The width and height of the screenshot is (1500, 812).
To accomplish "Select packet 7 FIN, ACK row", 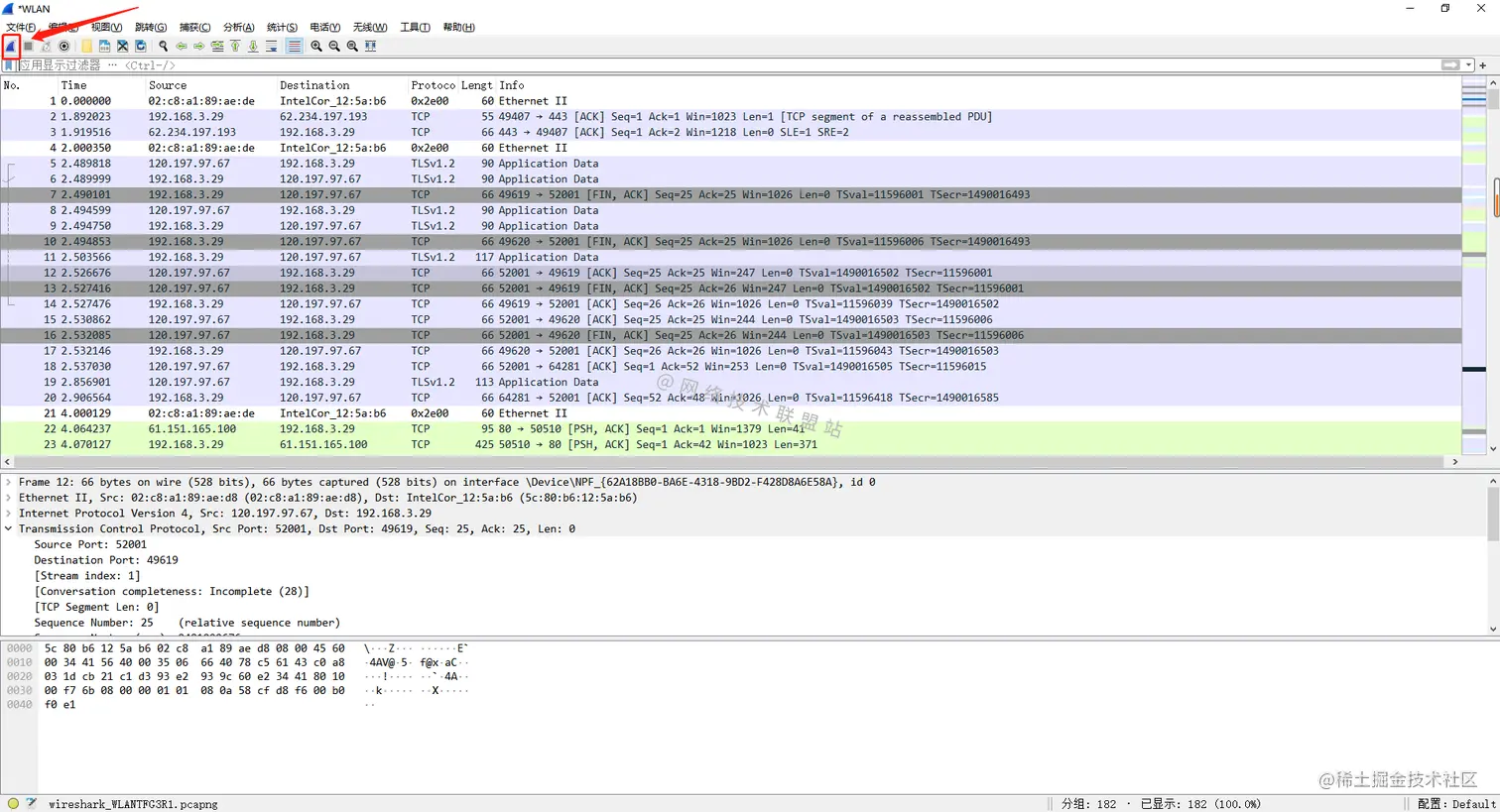I will pyautogui.click(x=731, y=194).
